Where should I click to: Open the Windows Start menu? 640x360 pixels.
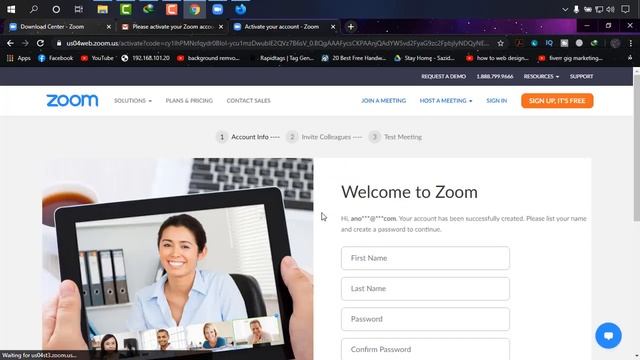point(11,9)
